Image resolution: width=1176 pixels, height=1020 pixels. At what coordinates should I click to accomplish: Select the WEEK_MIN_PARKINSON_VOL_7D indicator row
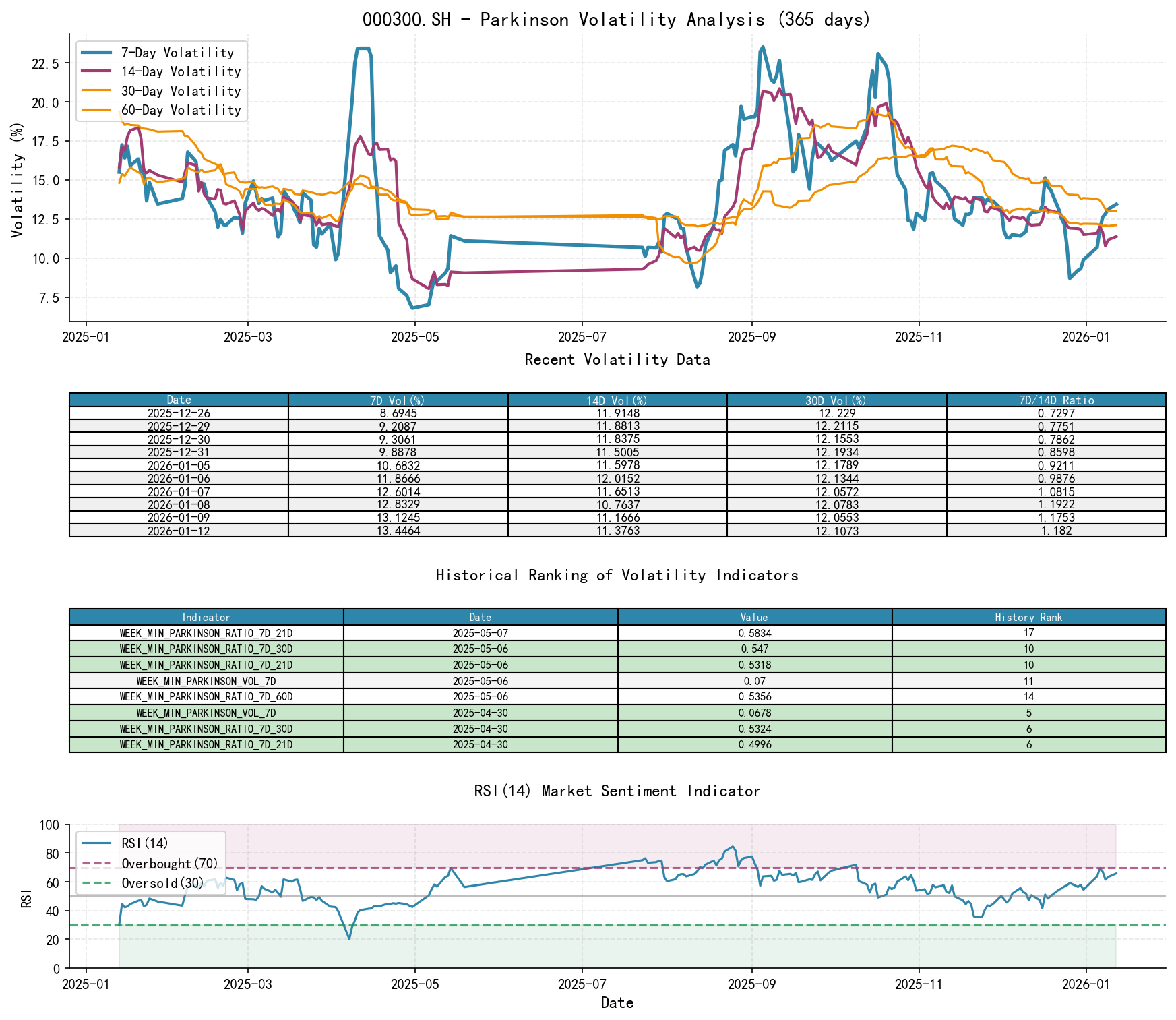[x=206, y=681]
